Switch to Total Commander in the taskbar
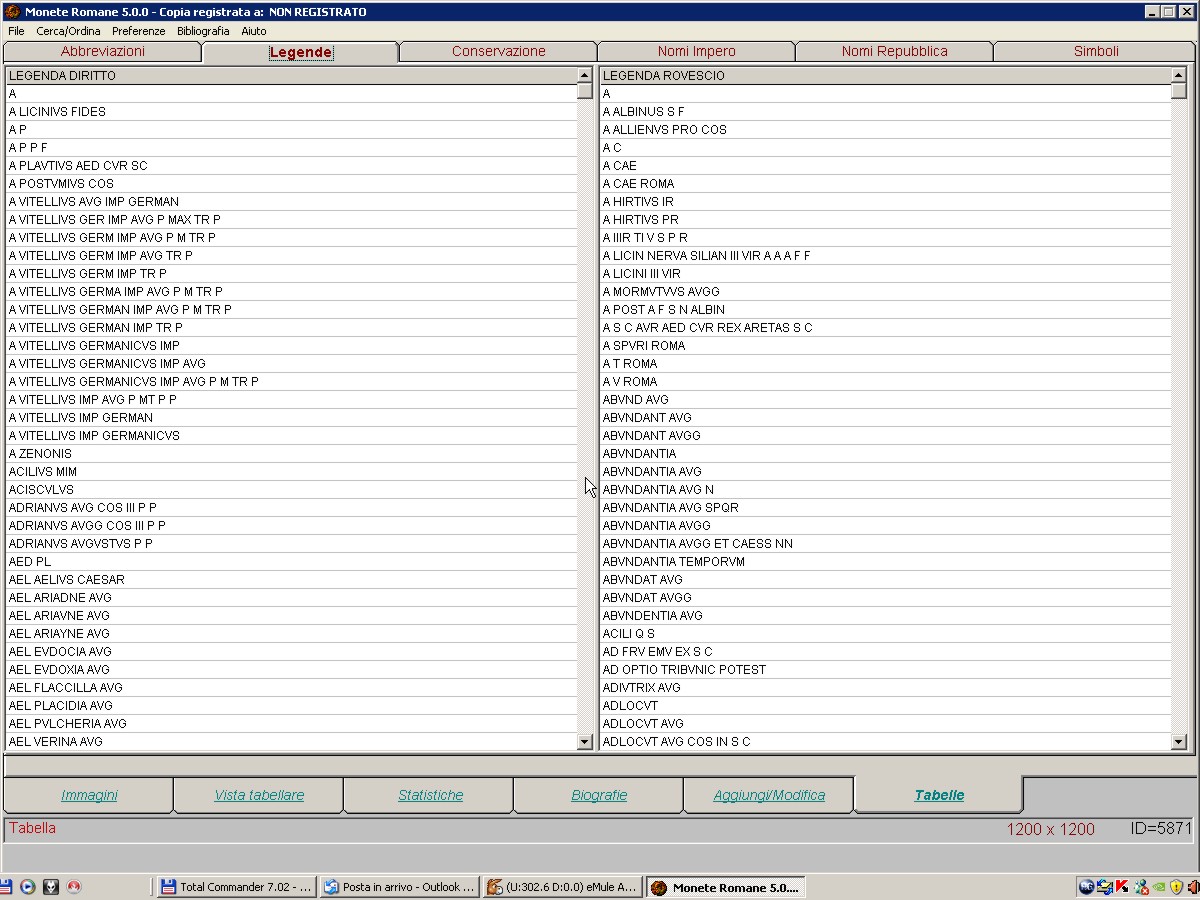1200x900 pixels. (236, 887)
